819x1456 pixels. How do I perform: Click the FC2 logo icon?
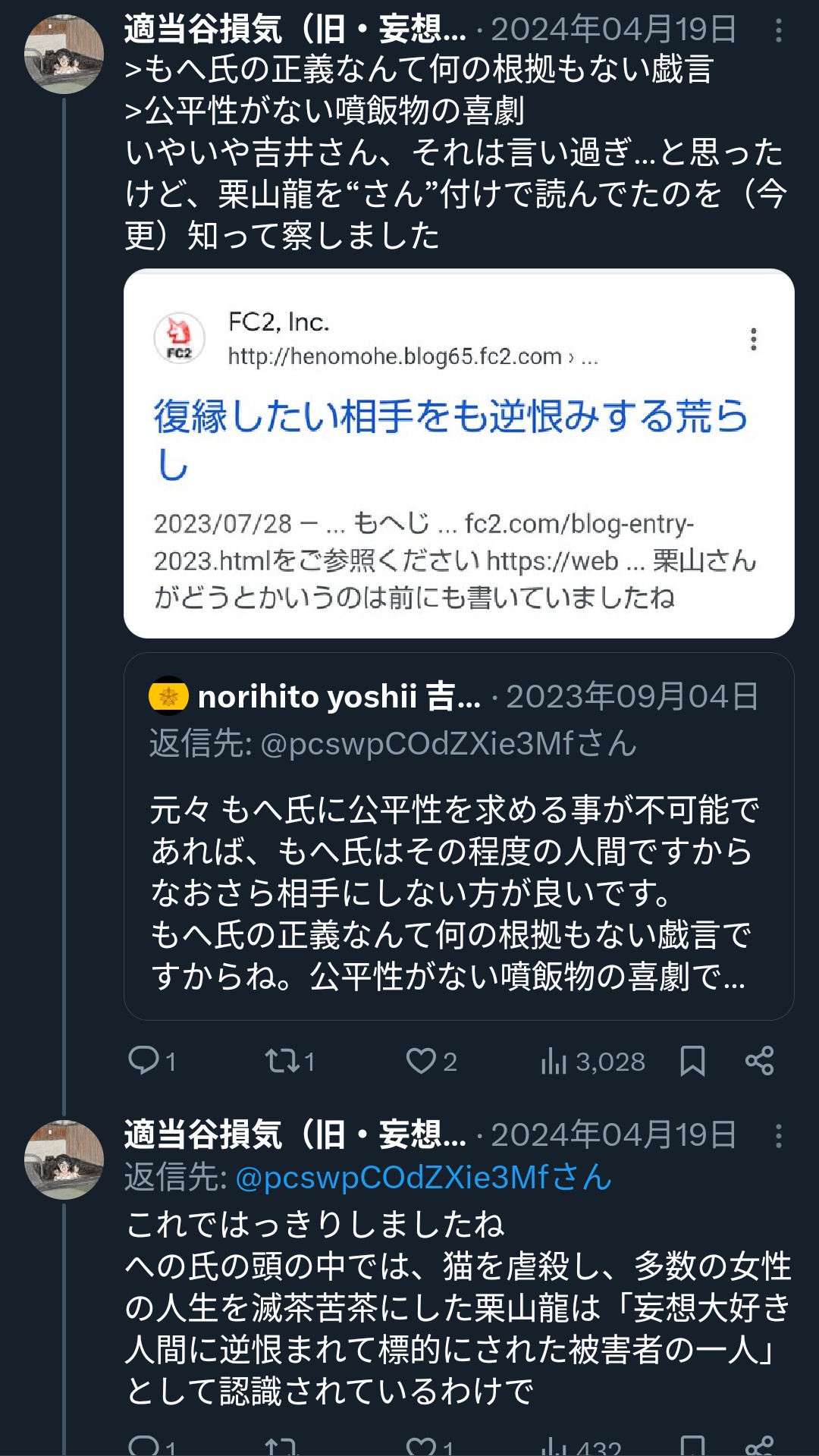tap(180, 338)
